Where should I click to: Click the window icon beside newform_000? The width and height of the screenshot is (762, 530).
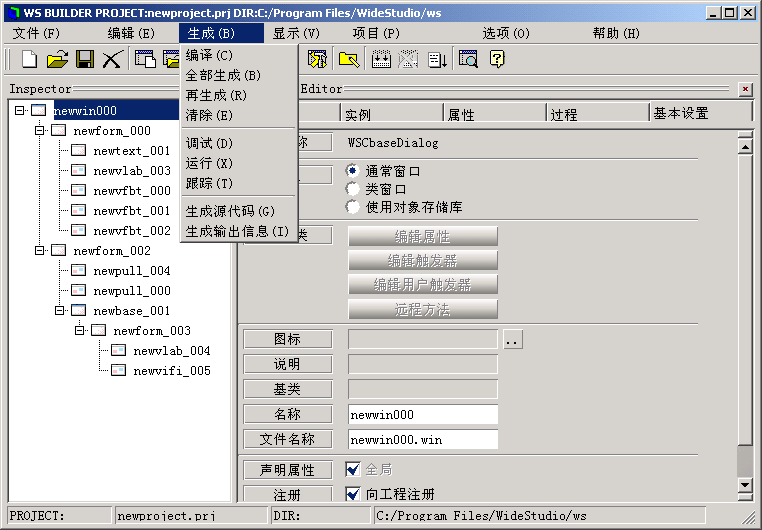58,130
